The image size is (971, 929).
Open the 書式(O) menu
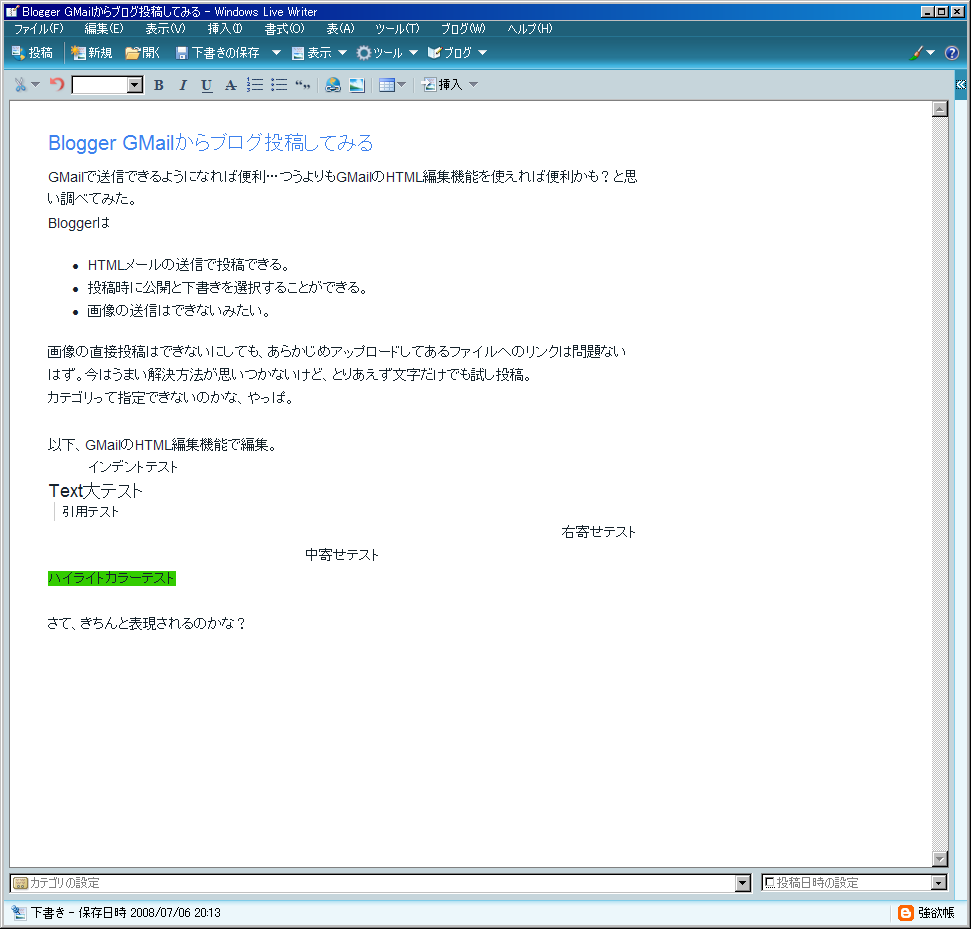pyautogui.click(x=284, y=28)
